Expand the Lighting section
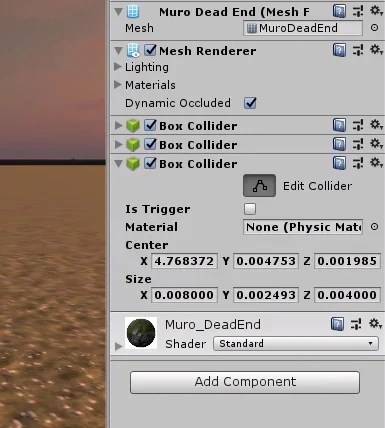 point(117,67)
